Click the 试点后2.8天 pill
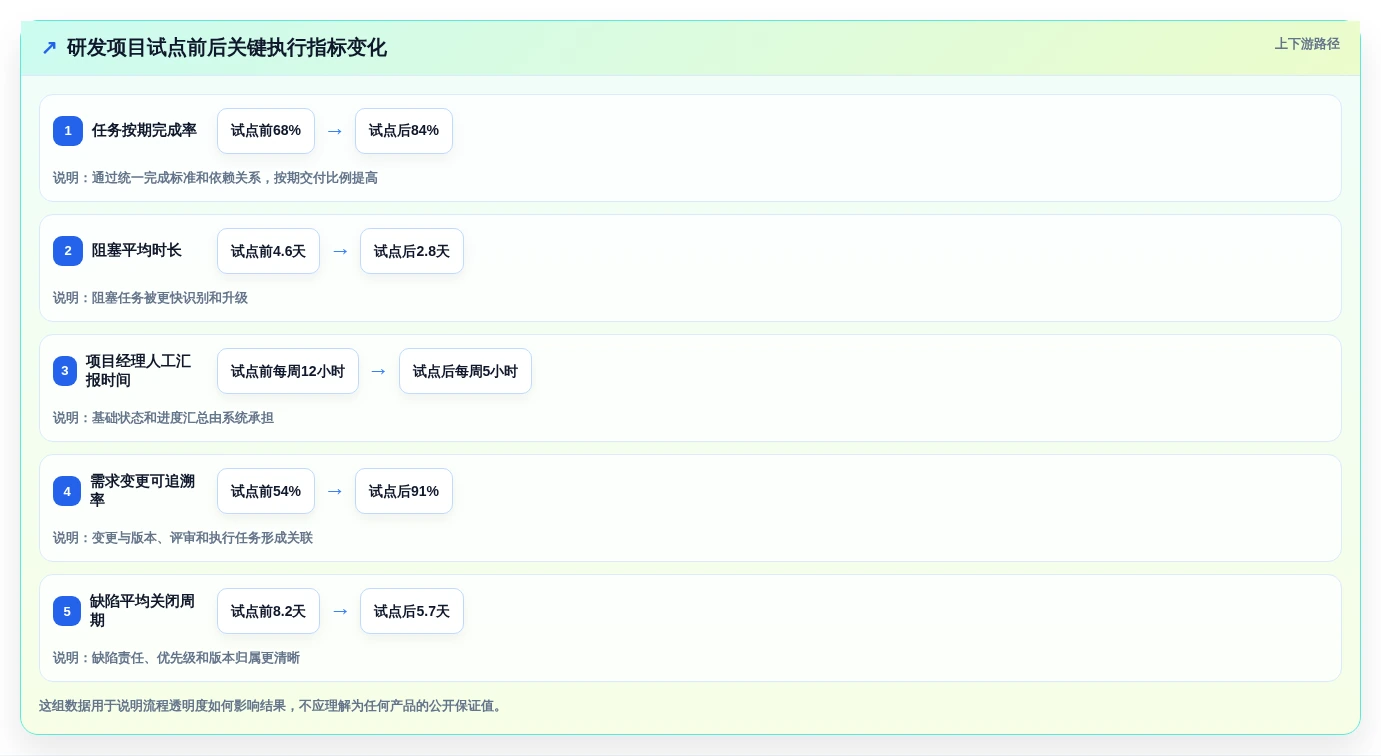This screenshot has height=756, width=1381. pos(412,251)
